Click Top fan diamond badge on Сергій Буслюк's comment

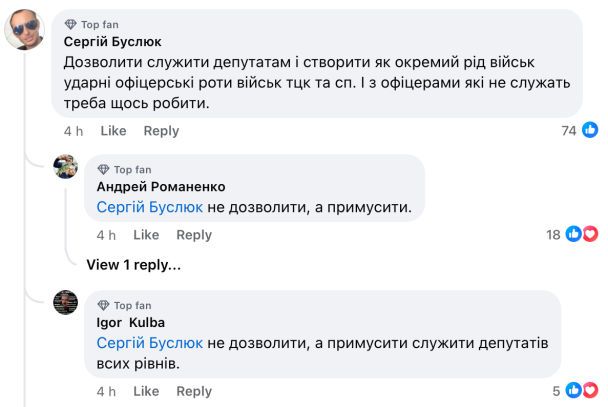click(x=69, y=23)
